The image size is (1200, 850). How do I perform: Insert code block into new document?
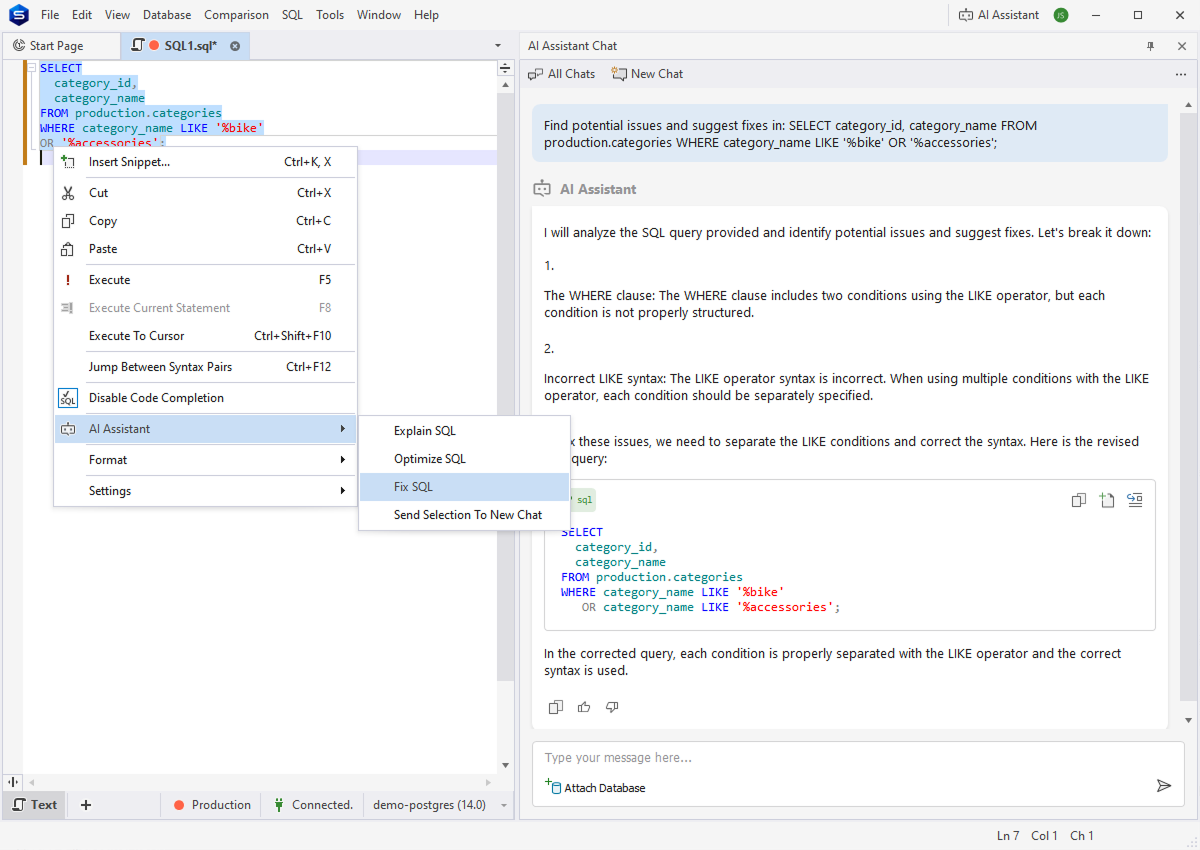point(1106,500)
